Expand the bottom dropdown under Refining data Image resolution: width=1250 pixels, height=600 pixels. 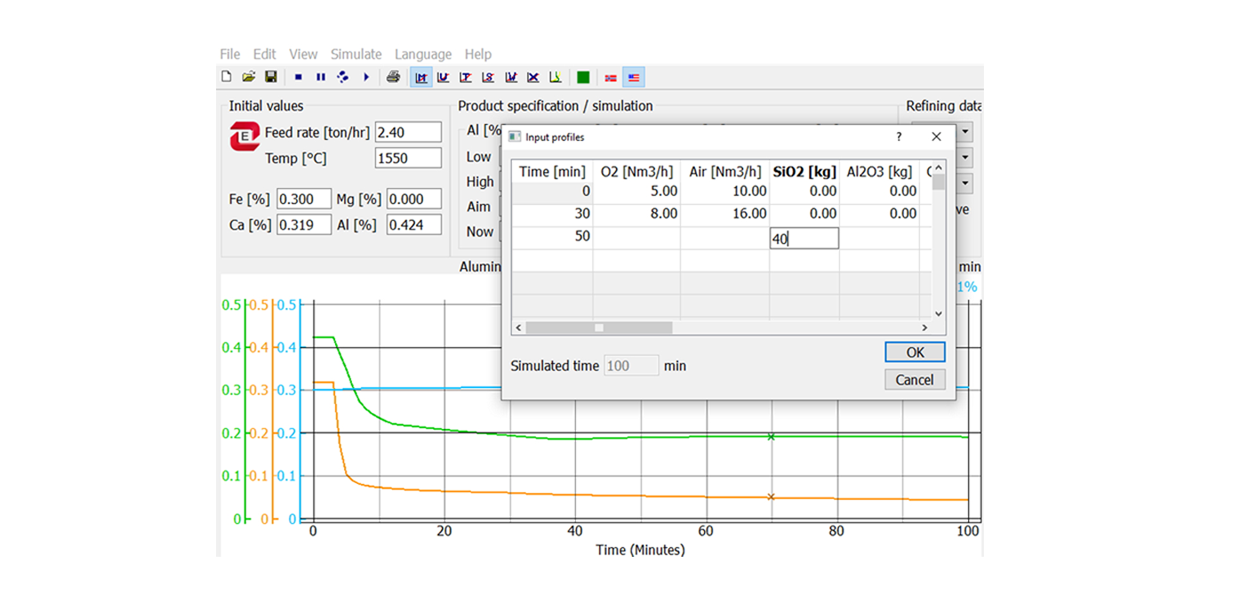click(x=965, y=184)
